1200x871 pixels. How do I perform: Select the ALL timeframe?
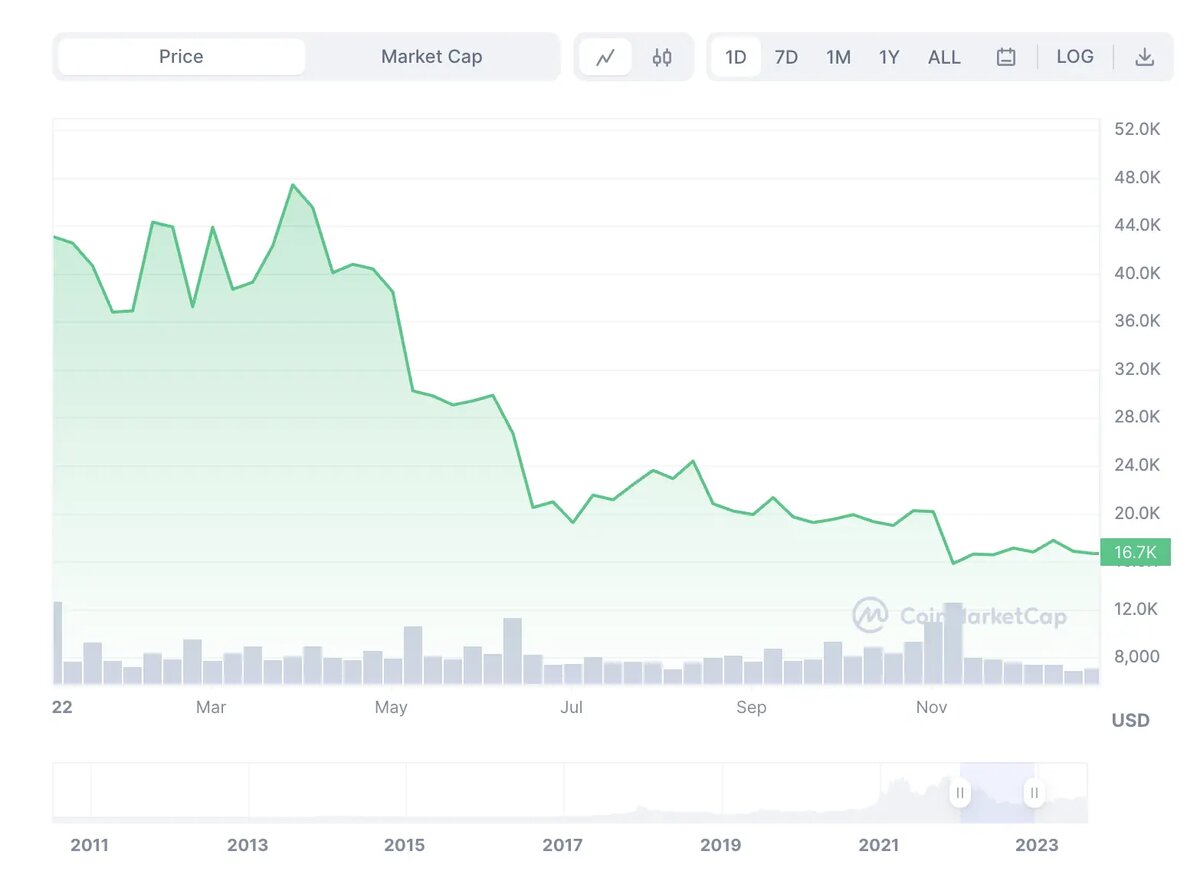943,57
